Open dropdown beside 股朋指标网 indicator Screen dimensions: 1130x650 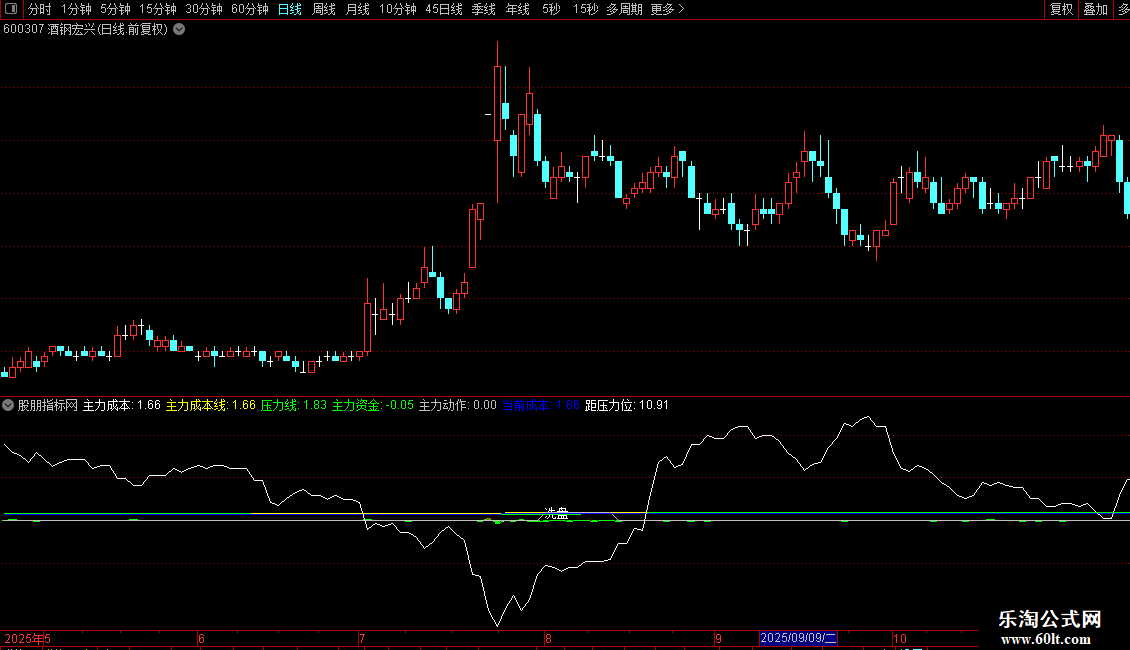[x=8, y=405]
